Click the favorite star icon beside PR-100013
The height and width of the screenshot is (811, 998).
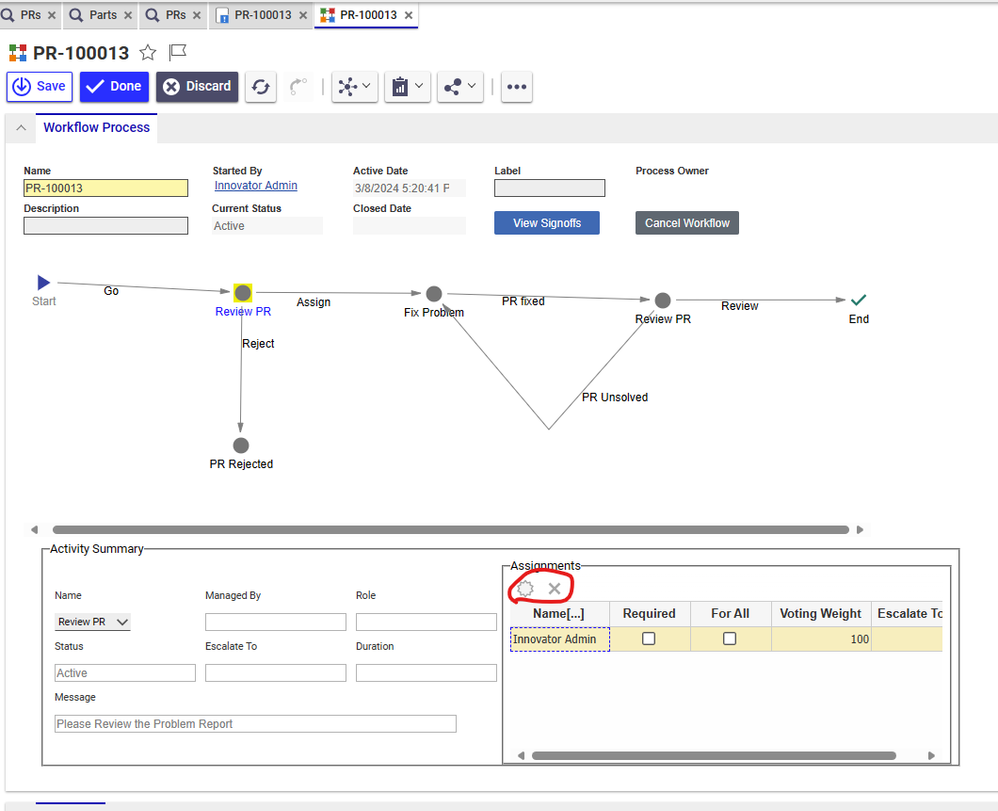click(148, 53)
